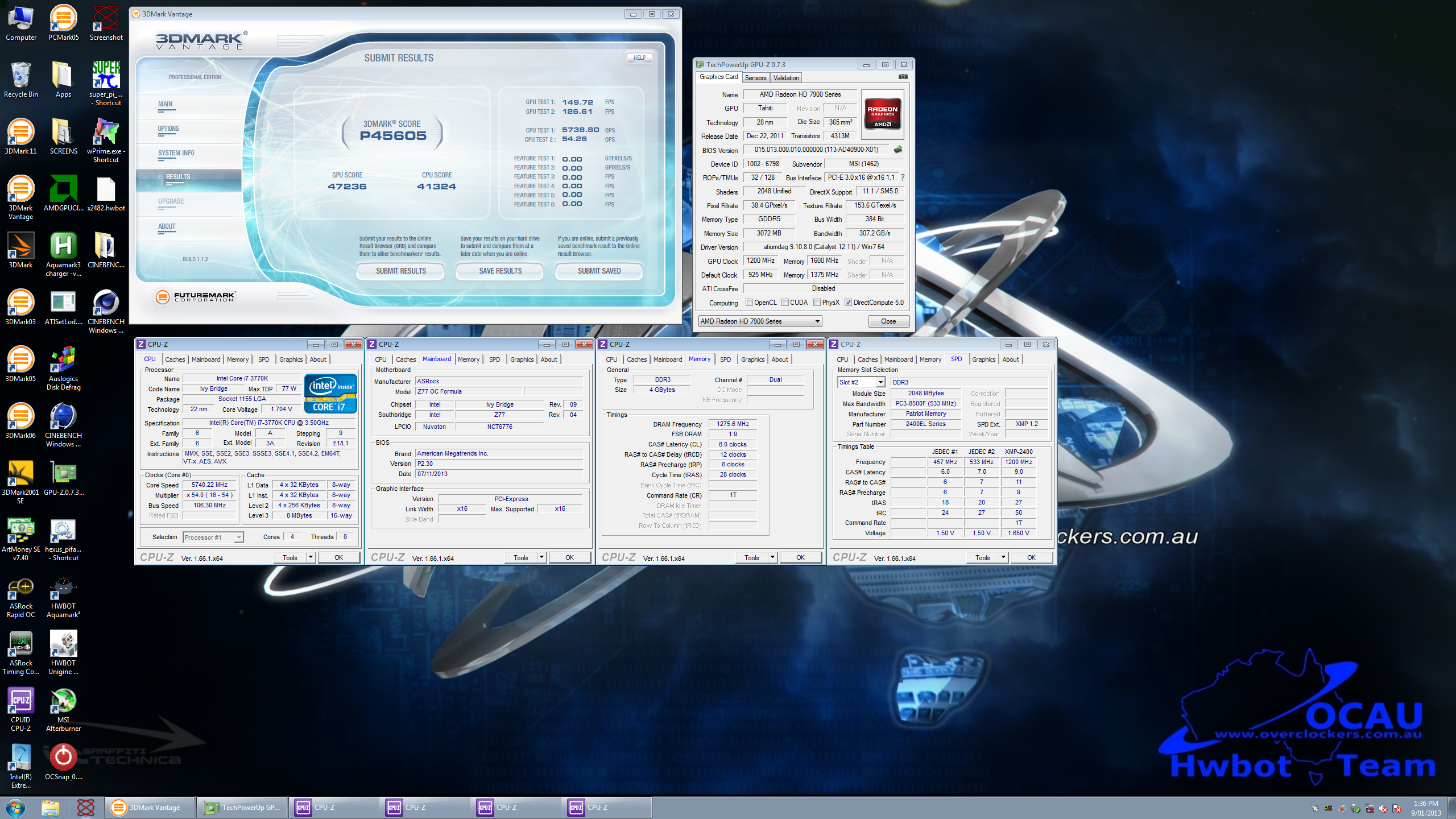The width and height of the screenshot is (1456, 819).
Task: Click the SUBMIT RESULTS button
Action: point(400,271)
